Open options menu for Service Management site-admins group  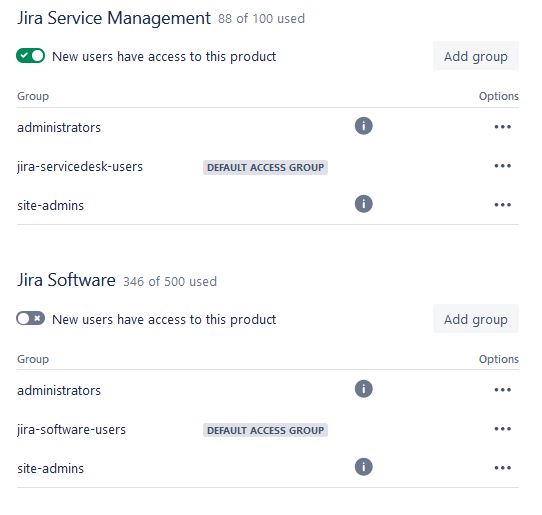point(502,205)
